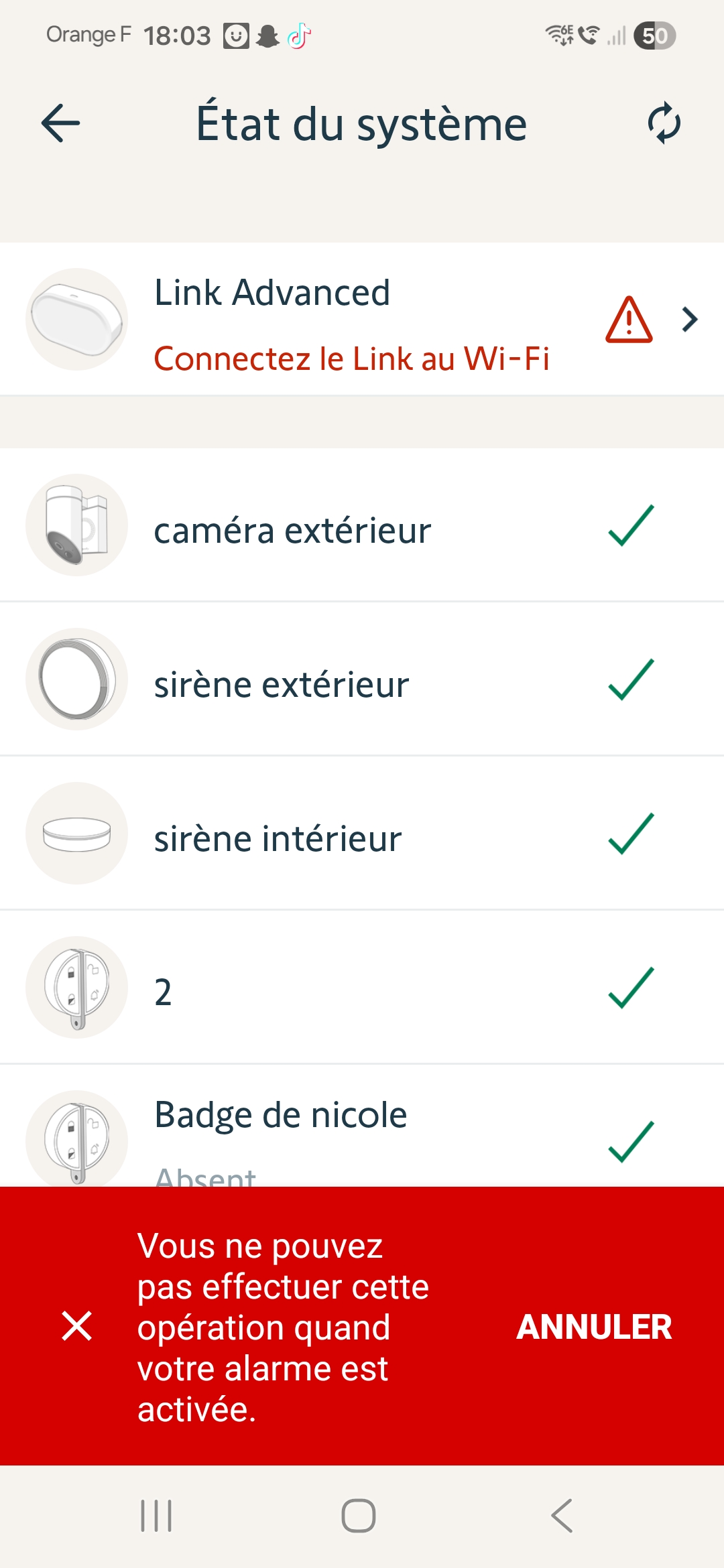Tap the key fob icon named 2
This screenshot has width=724, height=1568.
(x=76, y=987)
